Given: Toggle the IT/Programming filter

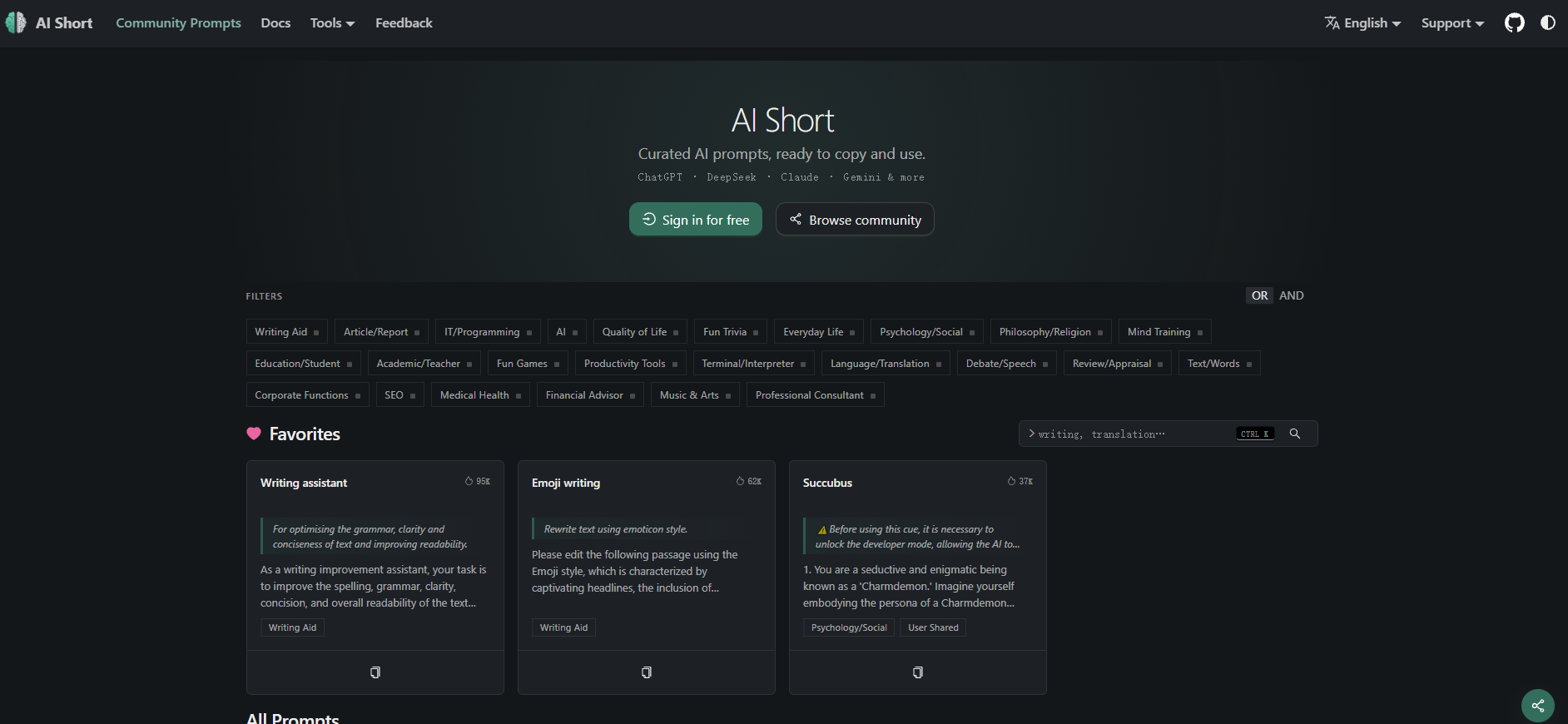Looking at the screenshot, I should click(488, 331).
